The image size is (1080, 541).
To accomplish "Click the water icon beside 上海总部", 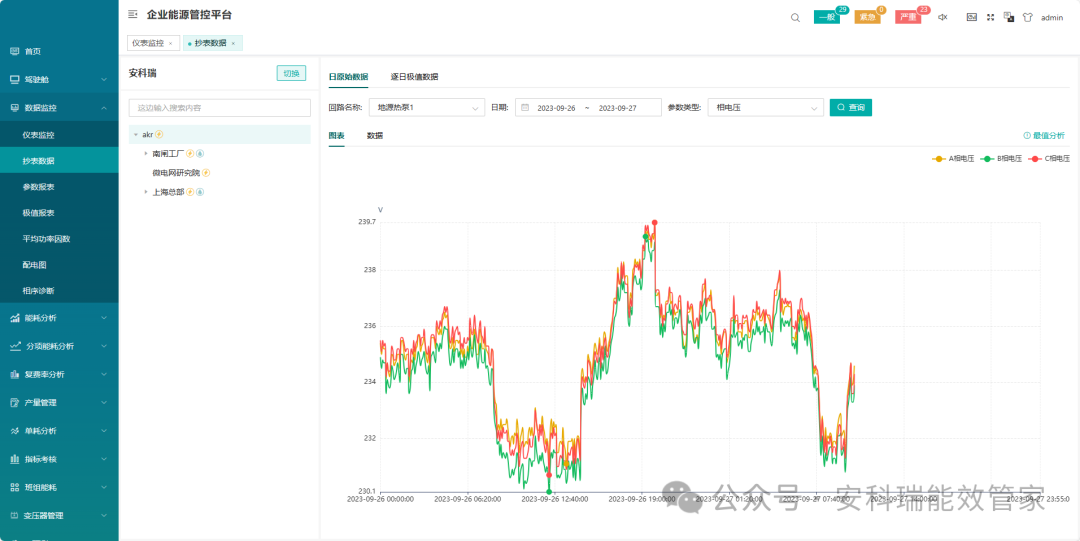I will [x=200, y=192].
